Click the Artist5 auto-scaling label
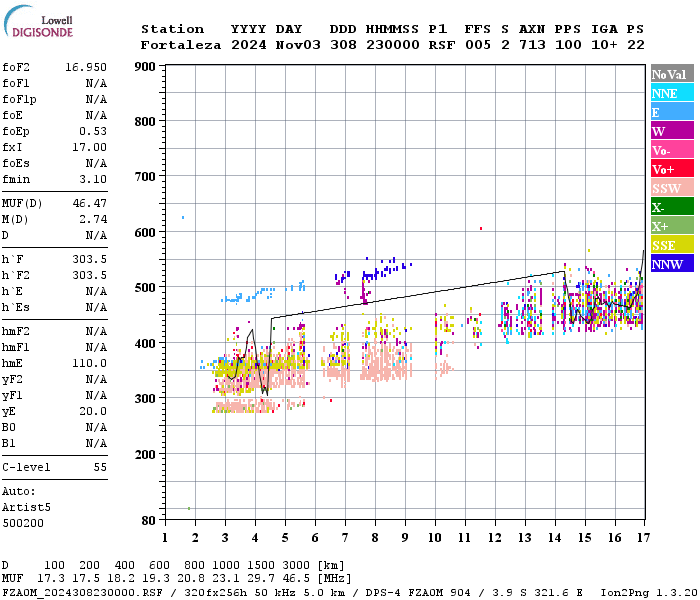Viewport: 700px width, 600px height. [x=26, y=508]
